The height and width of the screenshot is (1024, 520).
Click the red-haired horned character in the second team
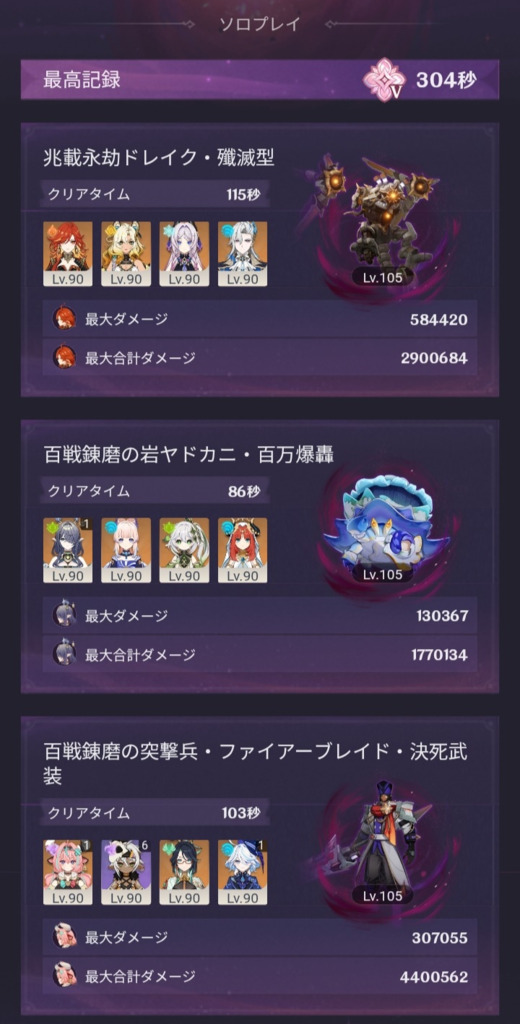tap(242, 550)
